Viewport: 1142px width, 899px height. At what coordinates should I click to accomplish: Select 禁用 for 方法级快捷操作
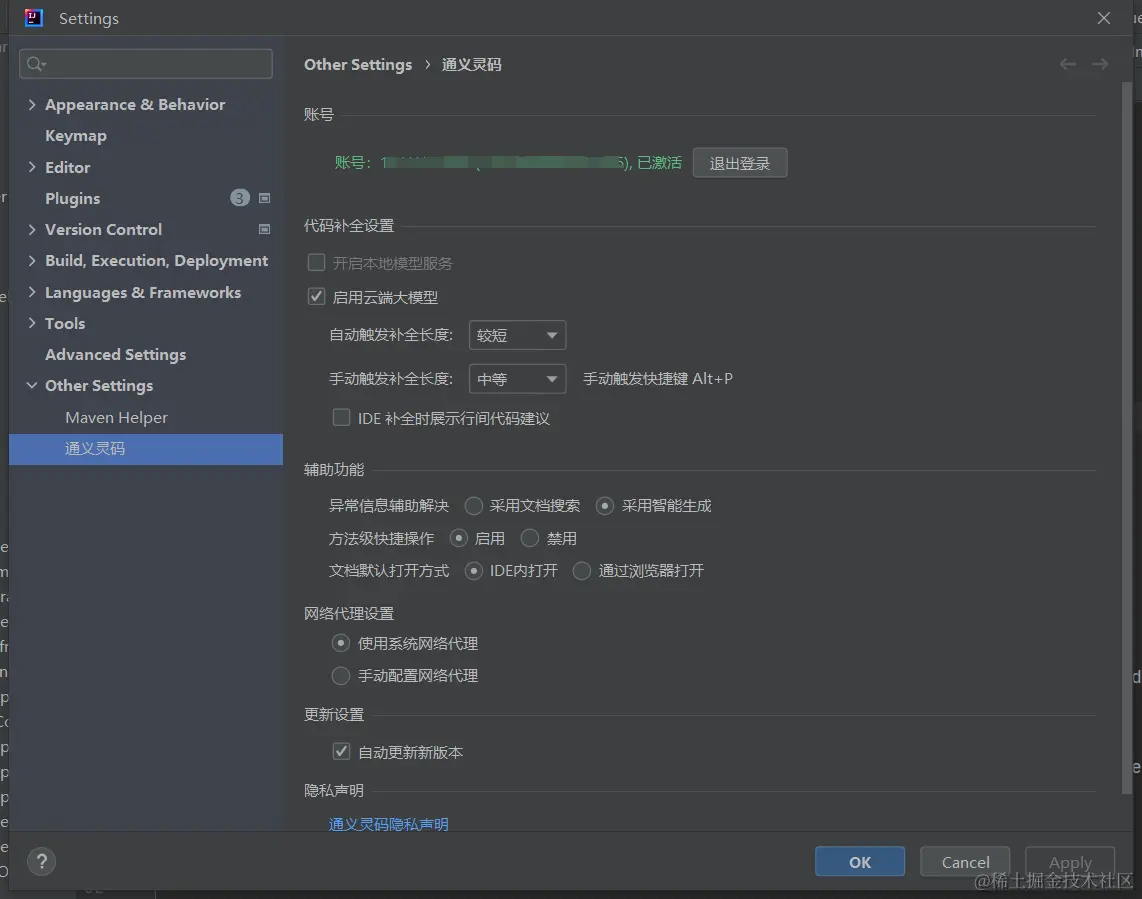pos(529,538)
